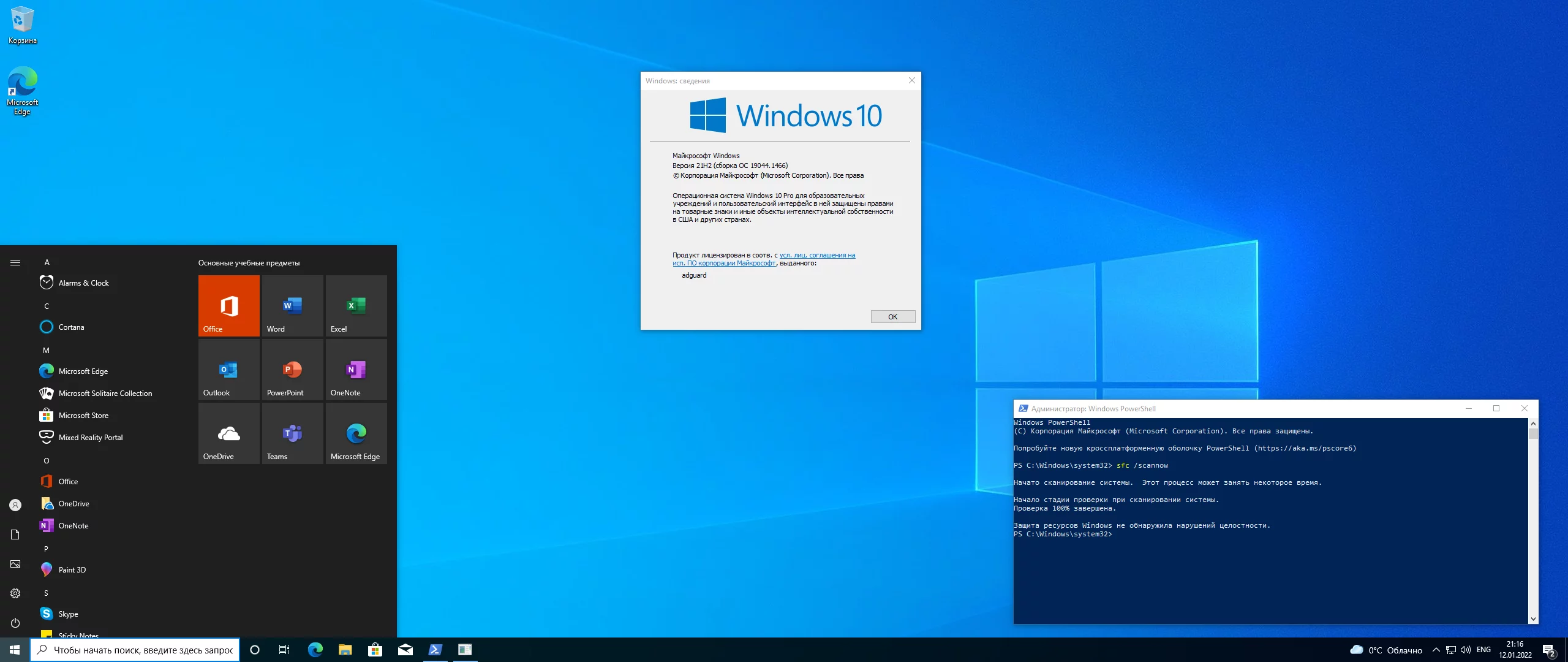1568x662 pixels.
Task: Switch ENG input language in system tray
Action: pyautogui.click(x=1483, y=650)
